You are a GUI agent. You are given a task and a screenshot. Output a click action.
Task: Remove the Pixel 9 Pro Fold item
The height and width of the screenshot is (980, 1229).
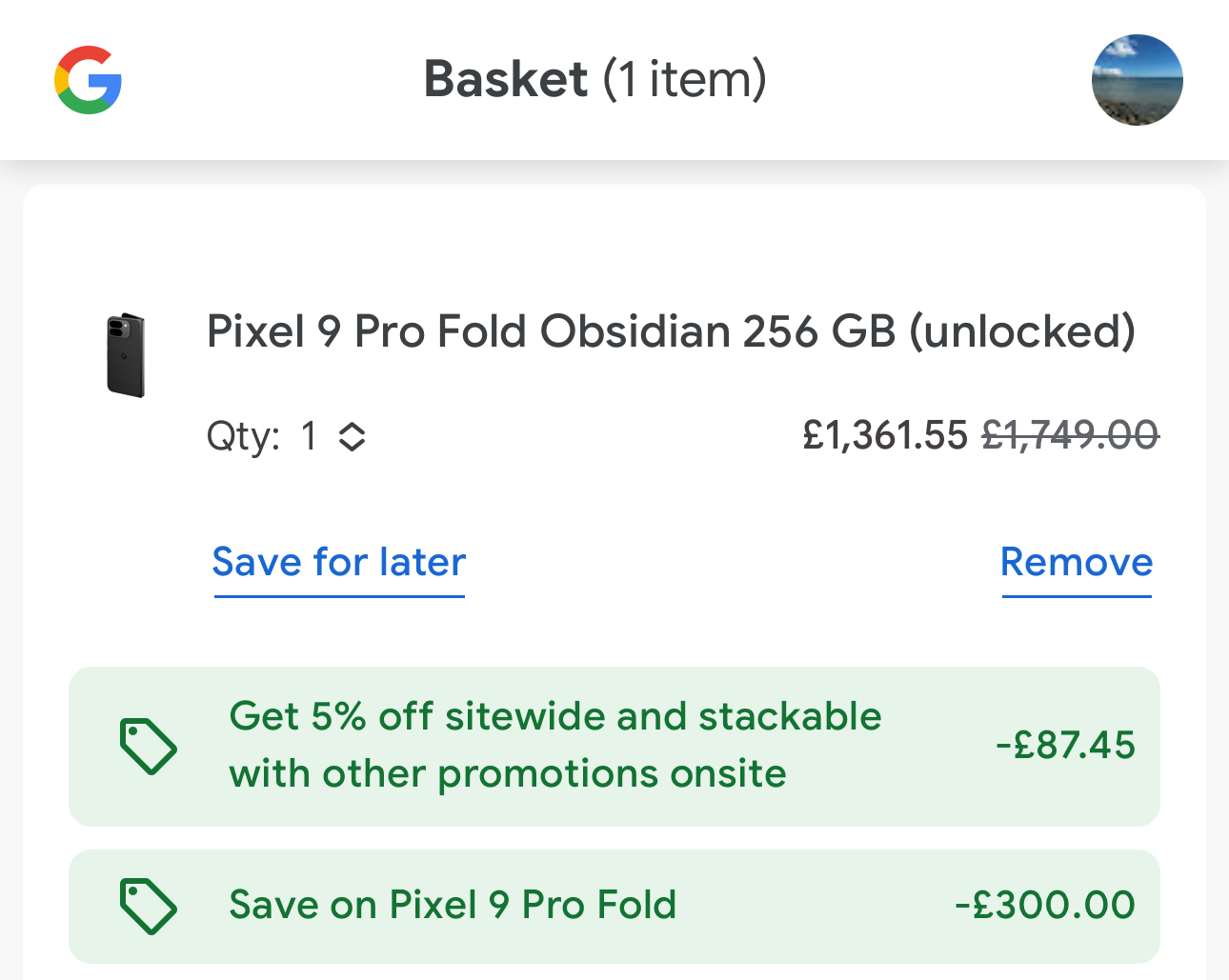point(1076,562)
